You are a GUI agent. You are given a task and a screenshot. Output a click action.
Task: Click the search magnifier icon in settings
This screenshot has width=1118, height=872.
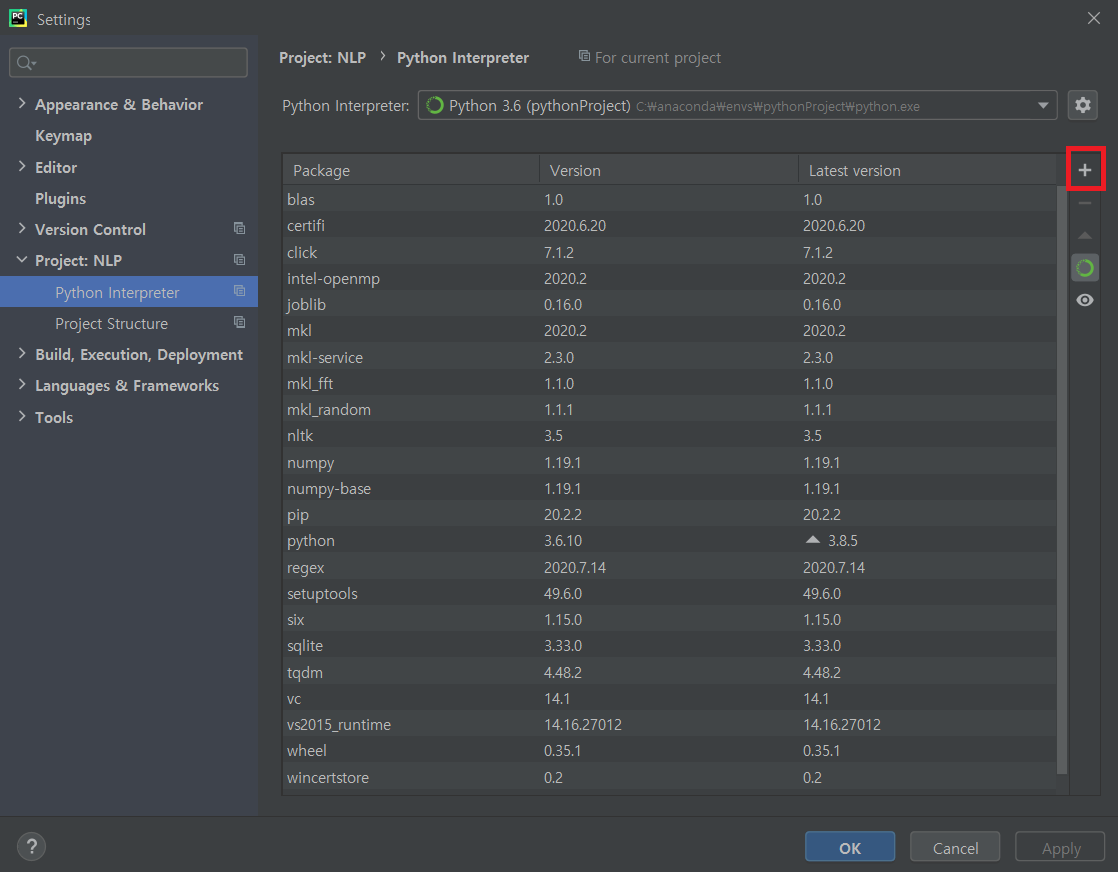(26, 63)
